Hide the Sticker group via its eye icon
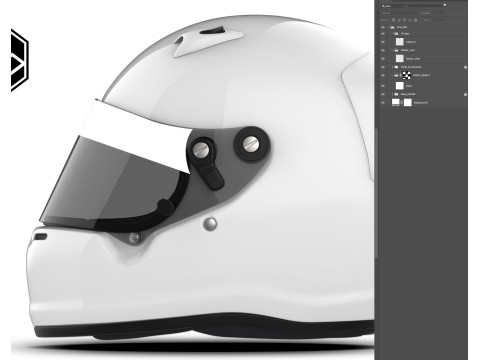Image resolution: width=480 pixels, height=360 pixels. 383,50
